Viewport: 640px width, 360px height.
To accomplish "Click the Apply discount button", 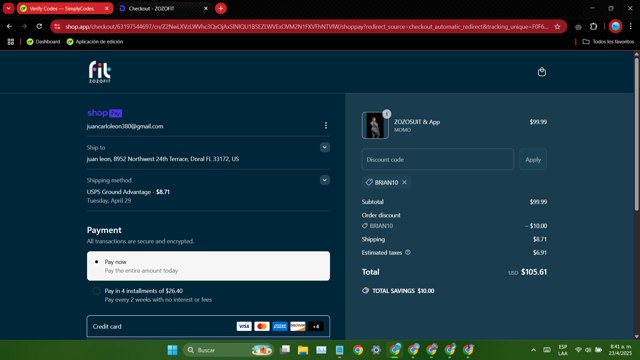I will click(533, 160).
